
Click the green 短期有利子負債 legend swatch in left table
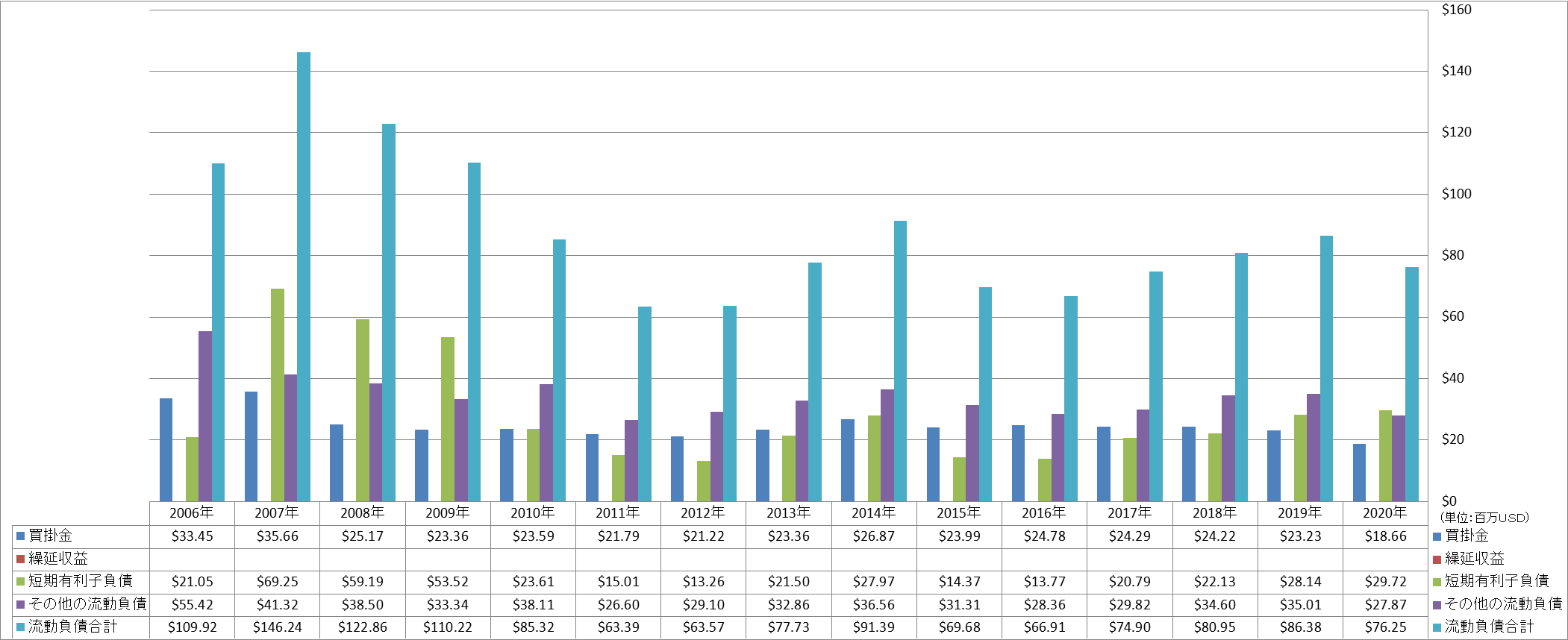pos(20,581)
